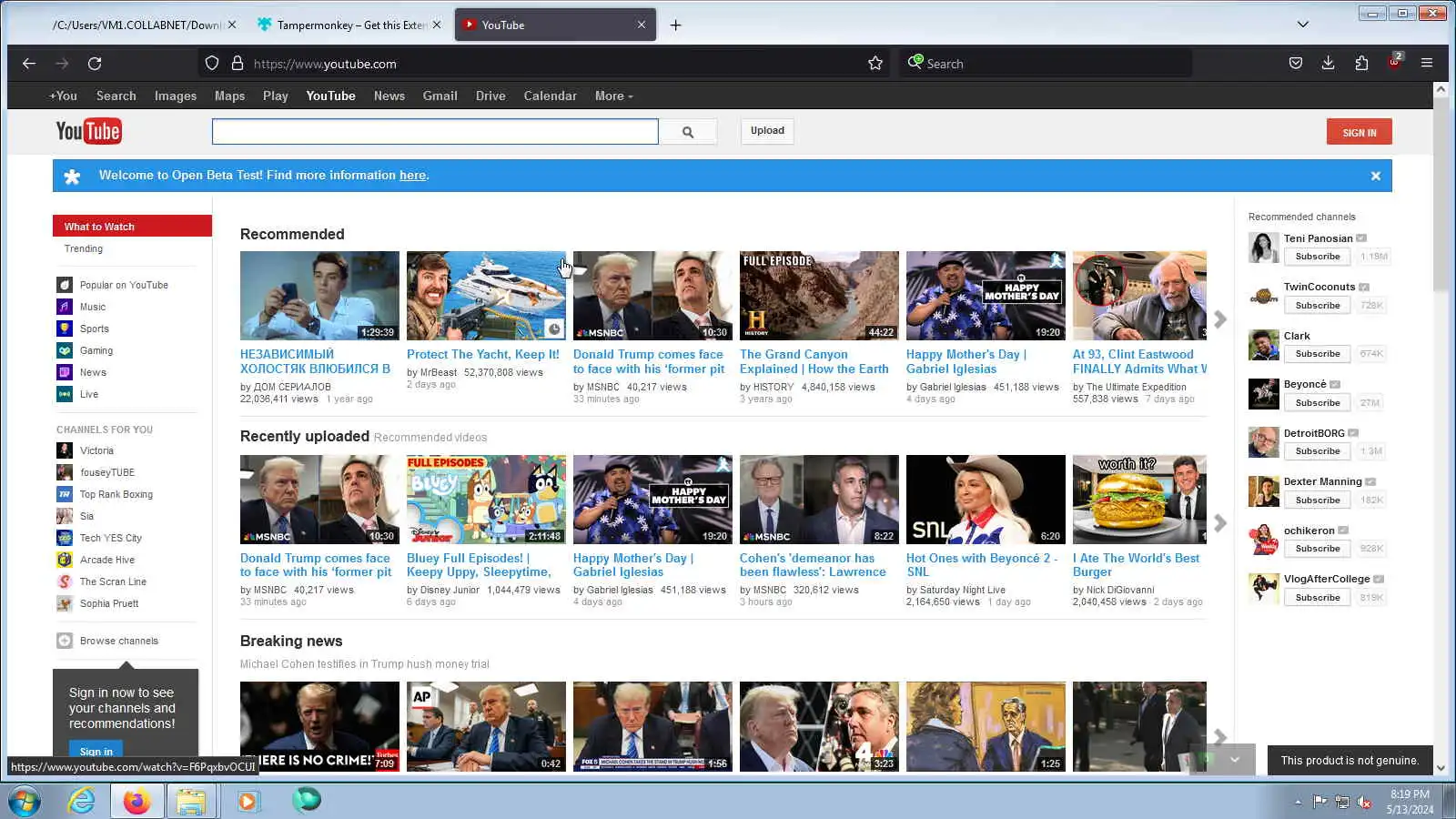Open Bluey Full Episodes thumbnail
Screen dimensions: 1456x819
[x=486, y=500]
